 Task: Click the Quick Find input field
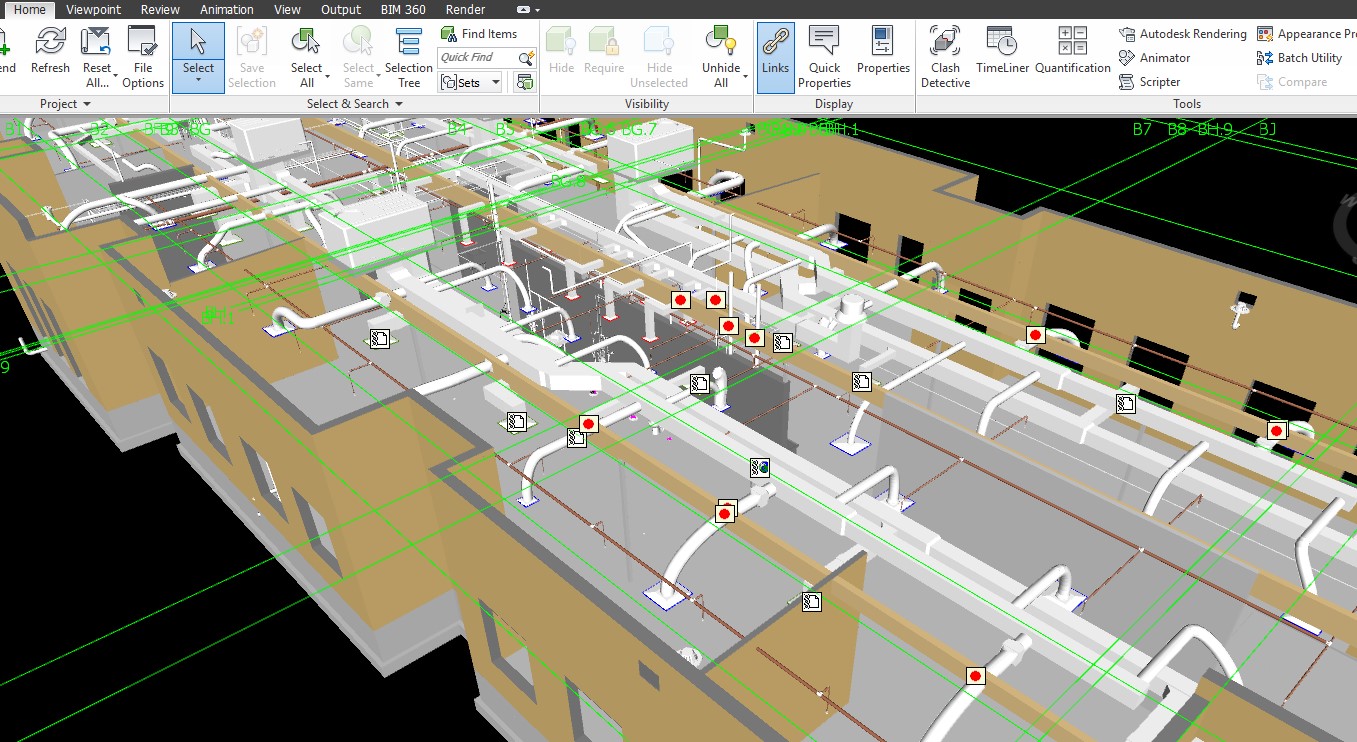(477, 58)
